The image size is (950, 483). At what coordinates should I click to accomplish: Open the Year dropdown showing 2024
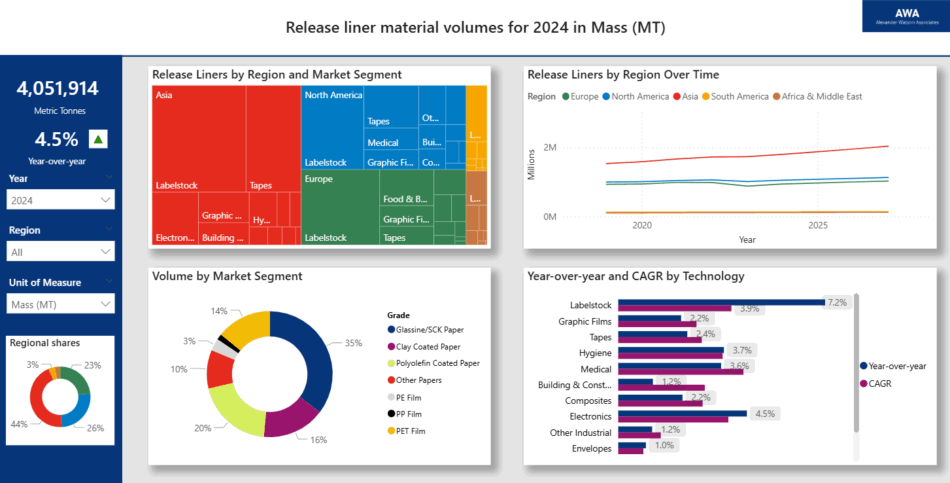pyautogui.click(x=61, y=200)
